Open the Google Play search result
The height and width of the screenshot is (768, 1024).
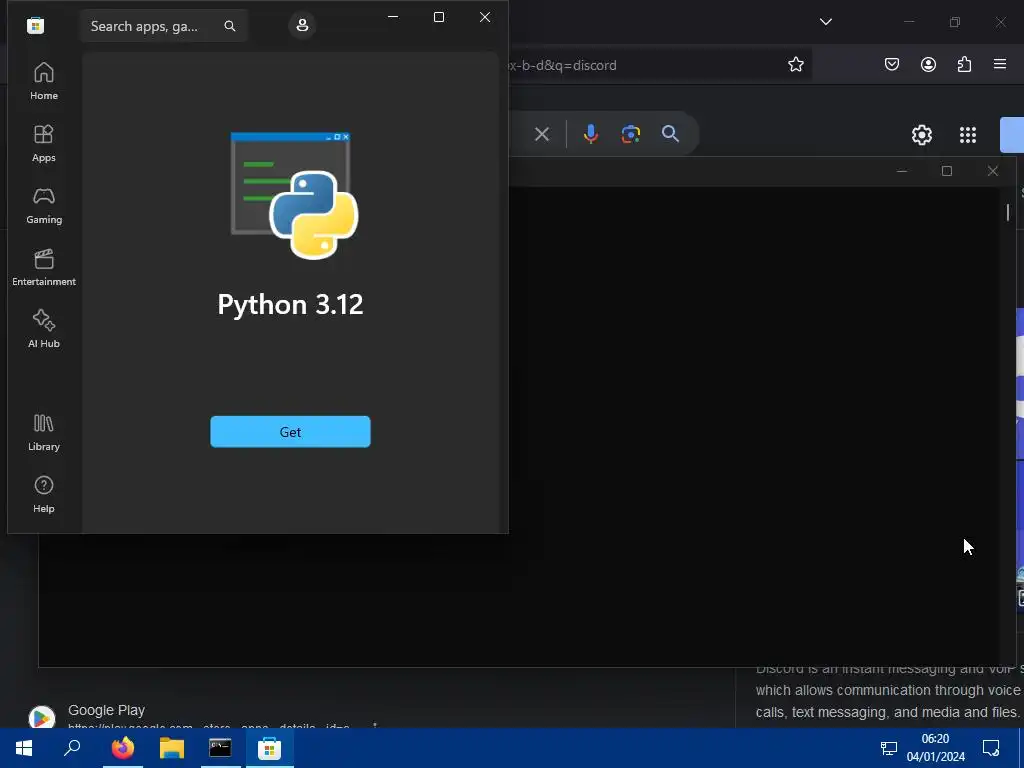click(106, 710)
